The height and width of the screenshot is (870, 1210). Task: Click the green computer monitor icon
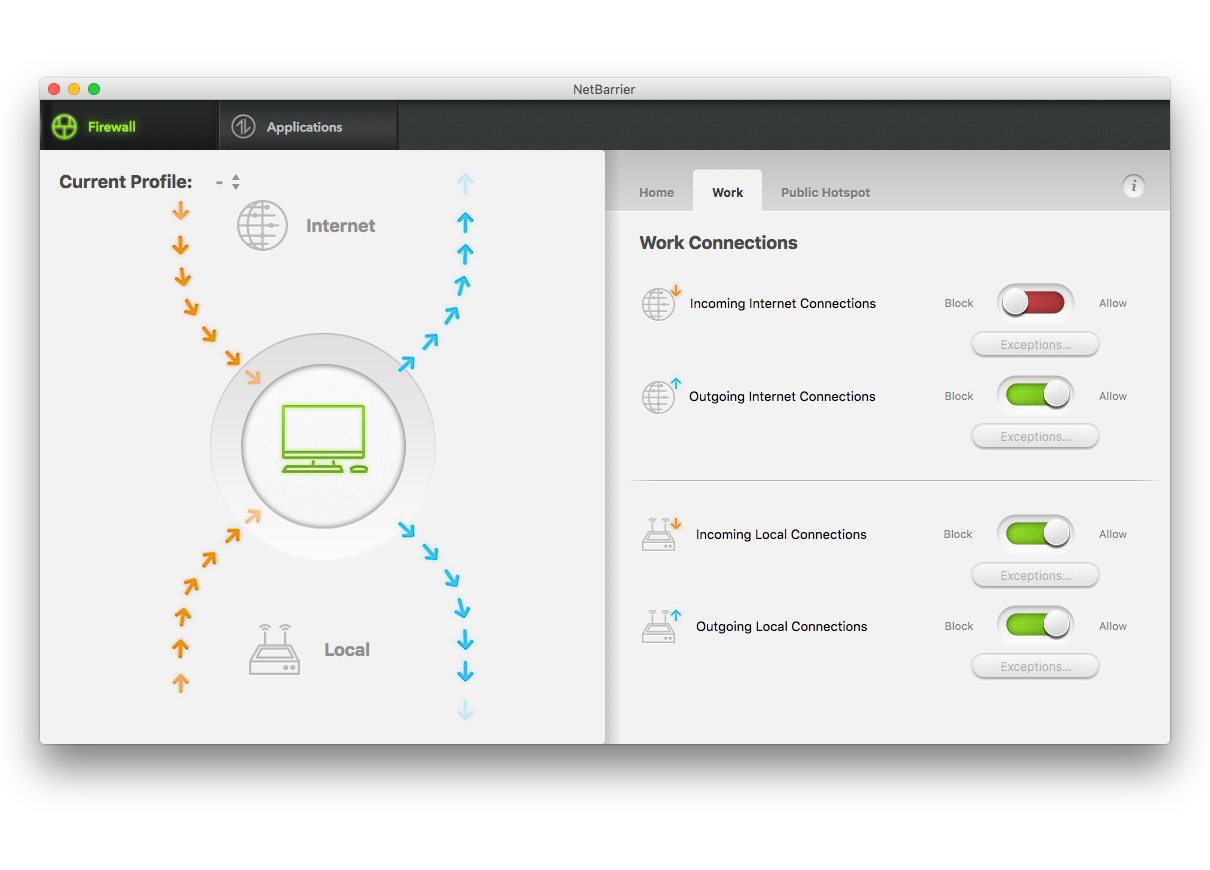coord(323,439)
